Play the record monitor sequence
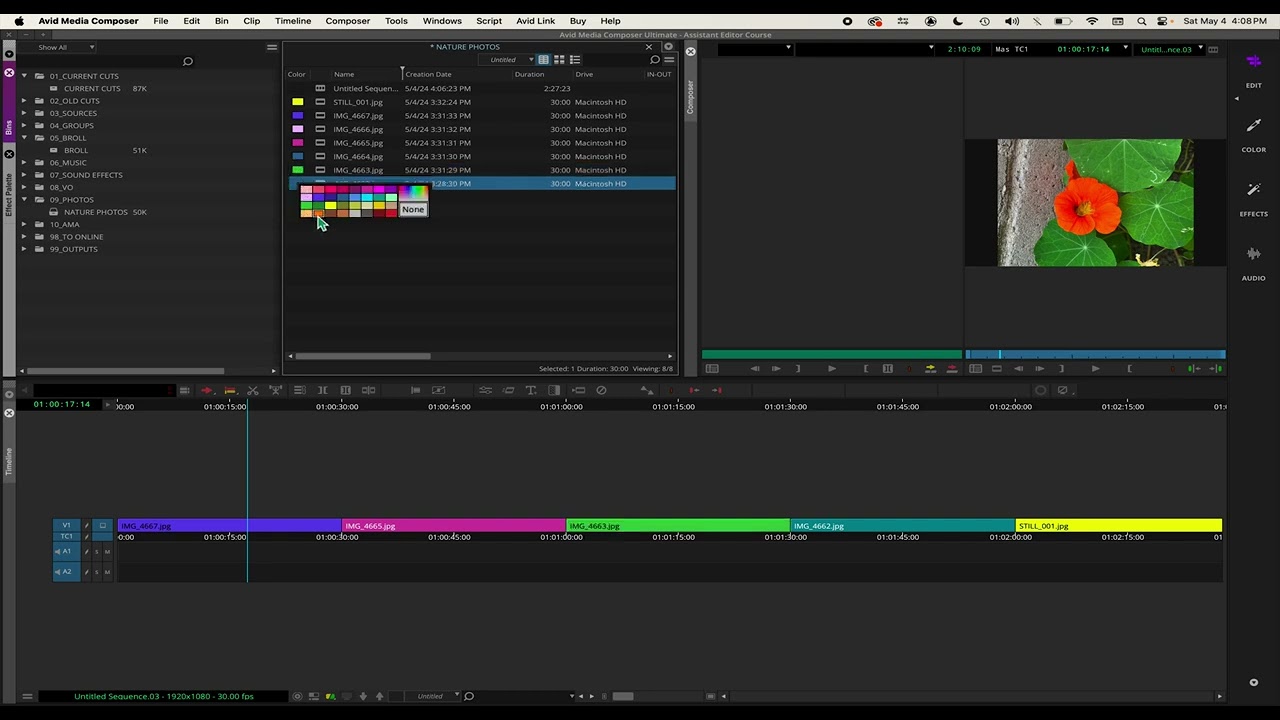This screenshot has height=720, width=1280. (1095, 369)
